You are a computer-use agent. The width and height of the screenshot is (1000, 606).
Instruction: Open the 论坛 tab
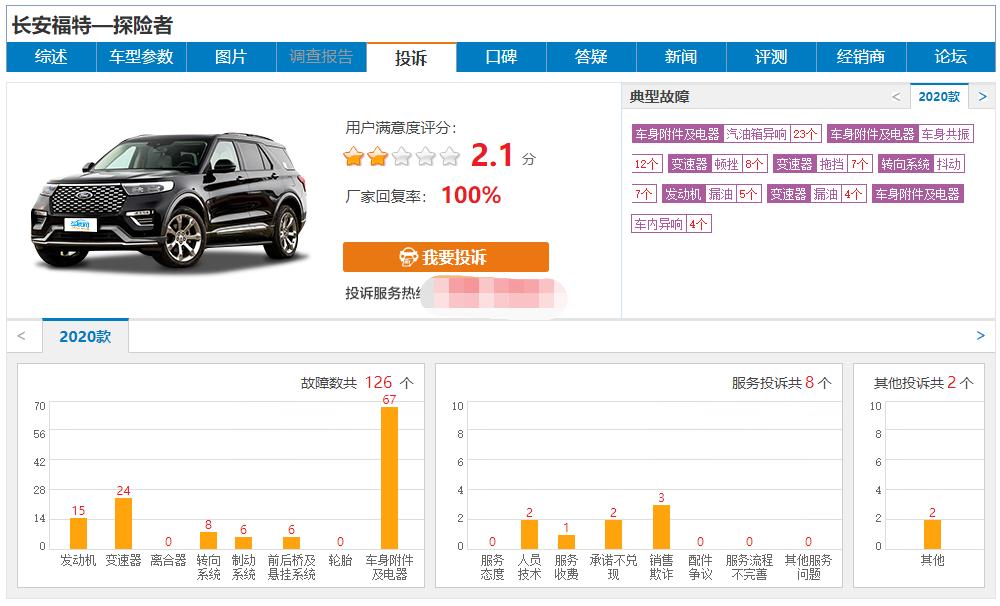point(951,57)
